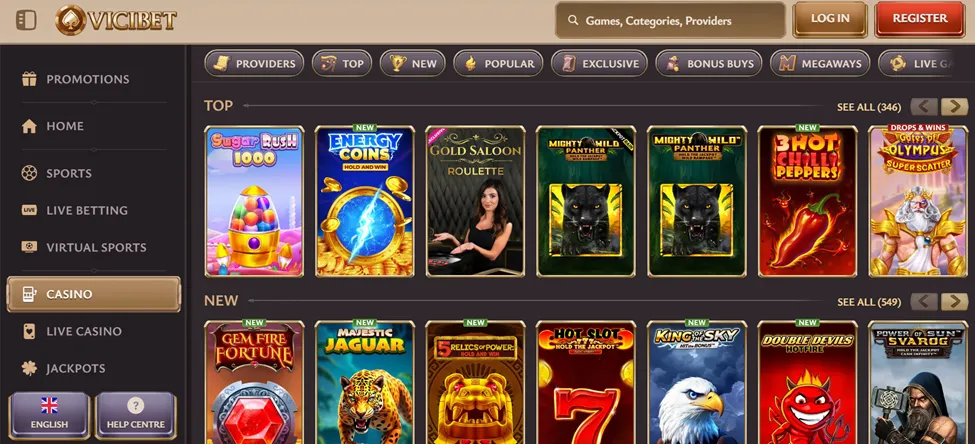Collapse the sidebar using the panel icon
Viewport: 975px width, 444px height.
[26, 20]
